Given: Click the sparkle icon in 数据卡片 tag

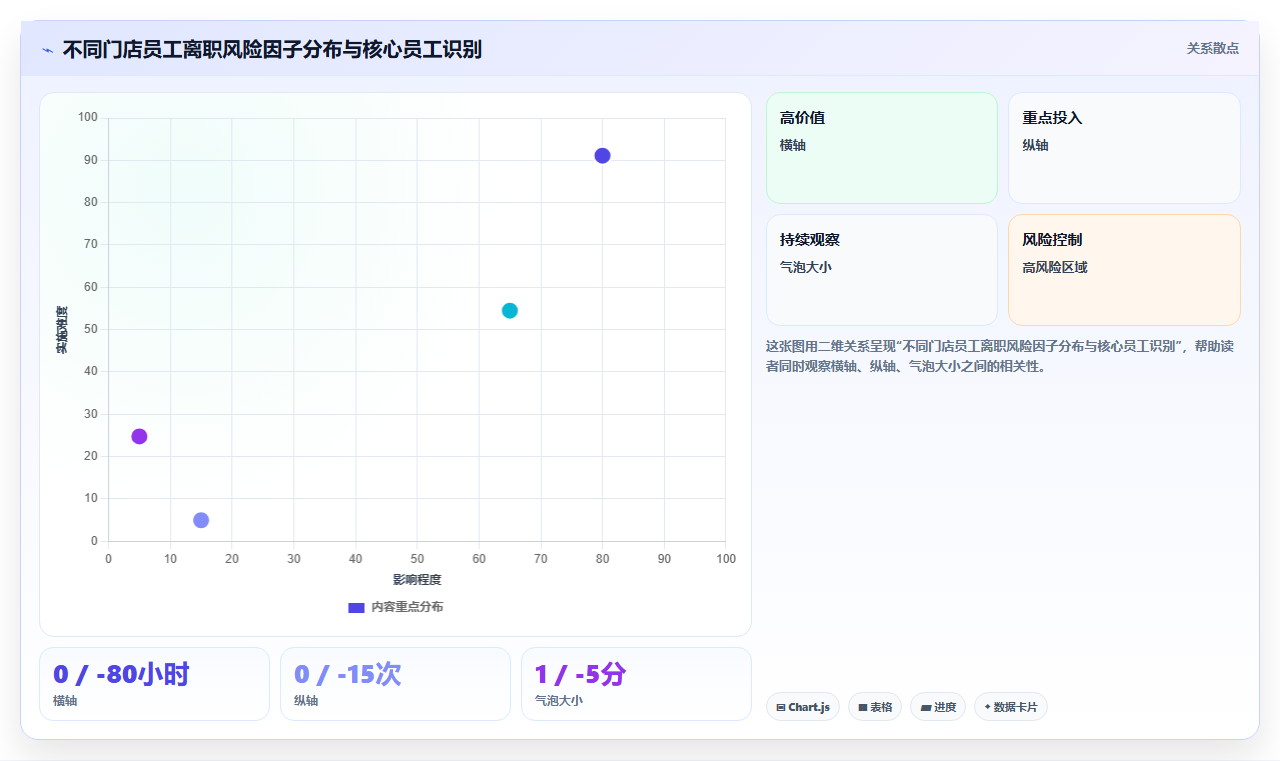Looking at the screenshot, I should (x=988, y=707).
